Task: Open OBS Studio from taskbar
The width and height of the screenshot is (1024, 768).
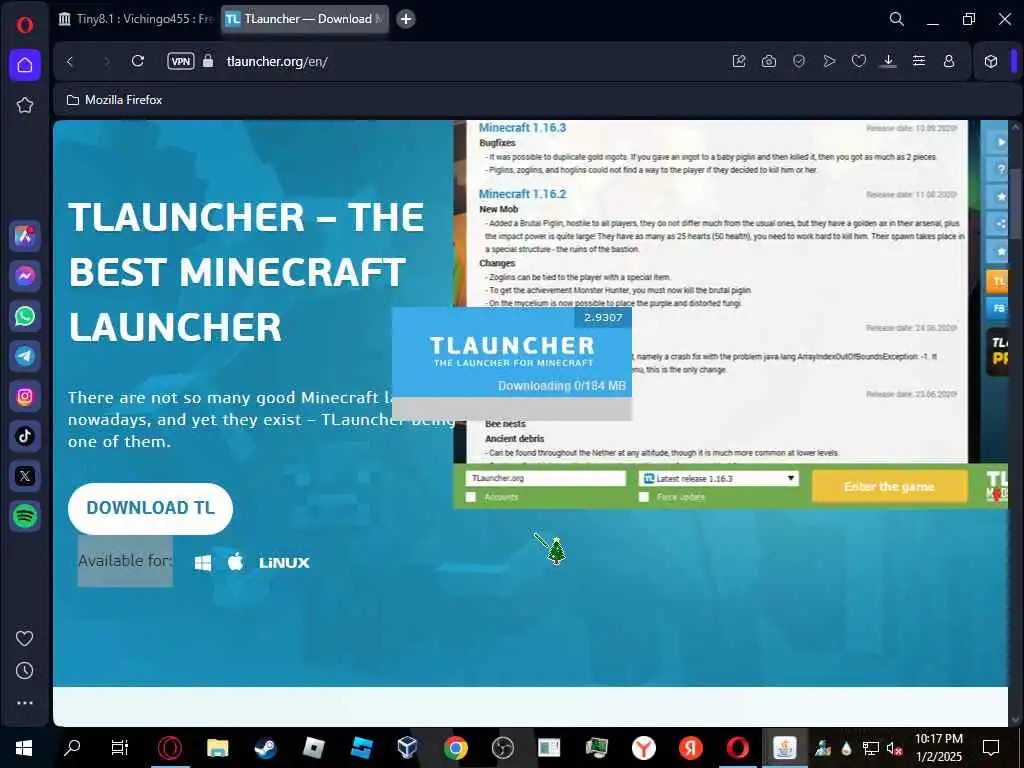Action: (502, 748)
